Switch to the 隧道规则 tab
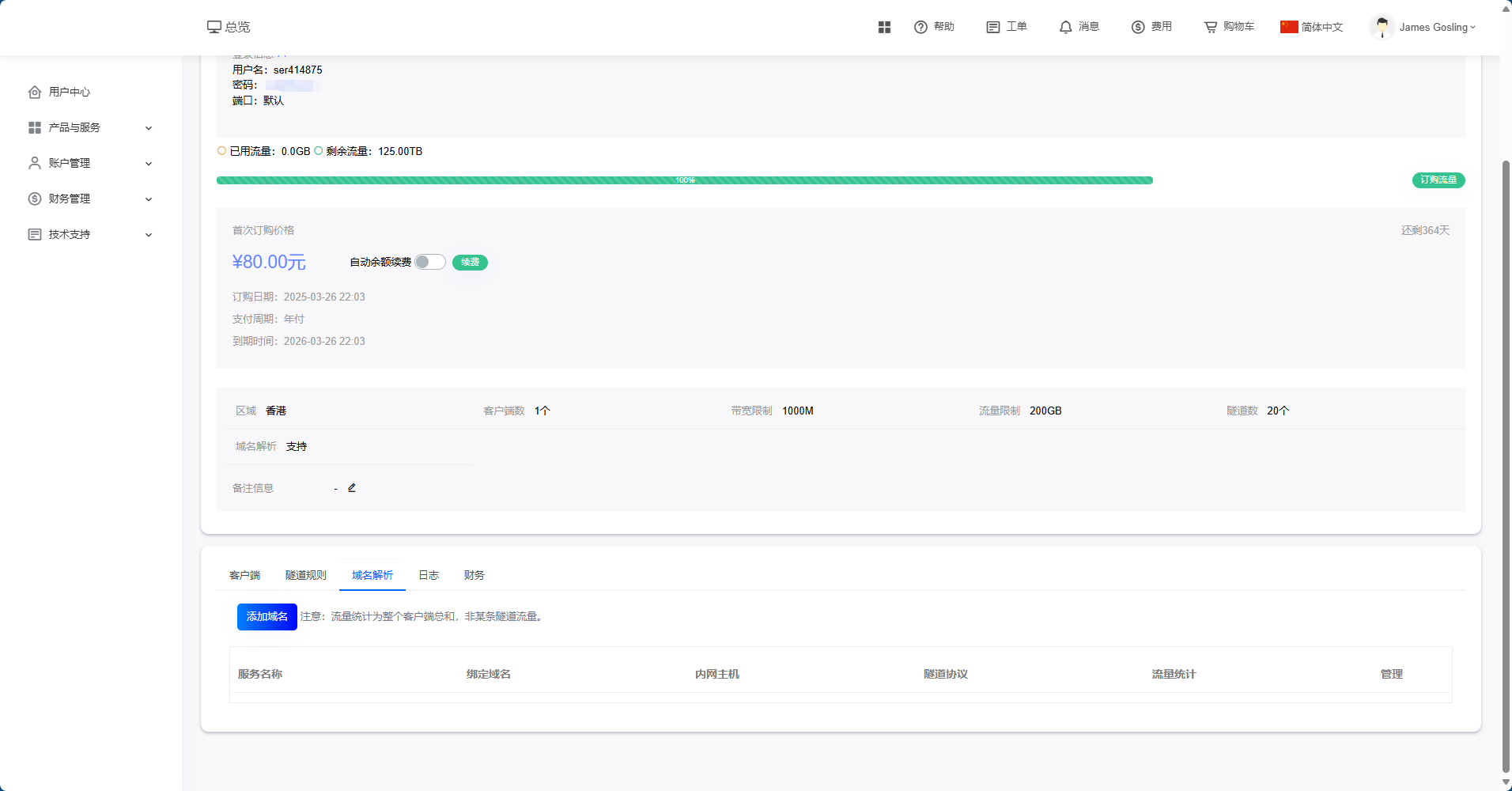Screen dimensions: 1512x791 pos(306,575)
